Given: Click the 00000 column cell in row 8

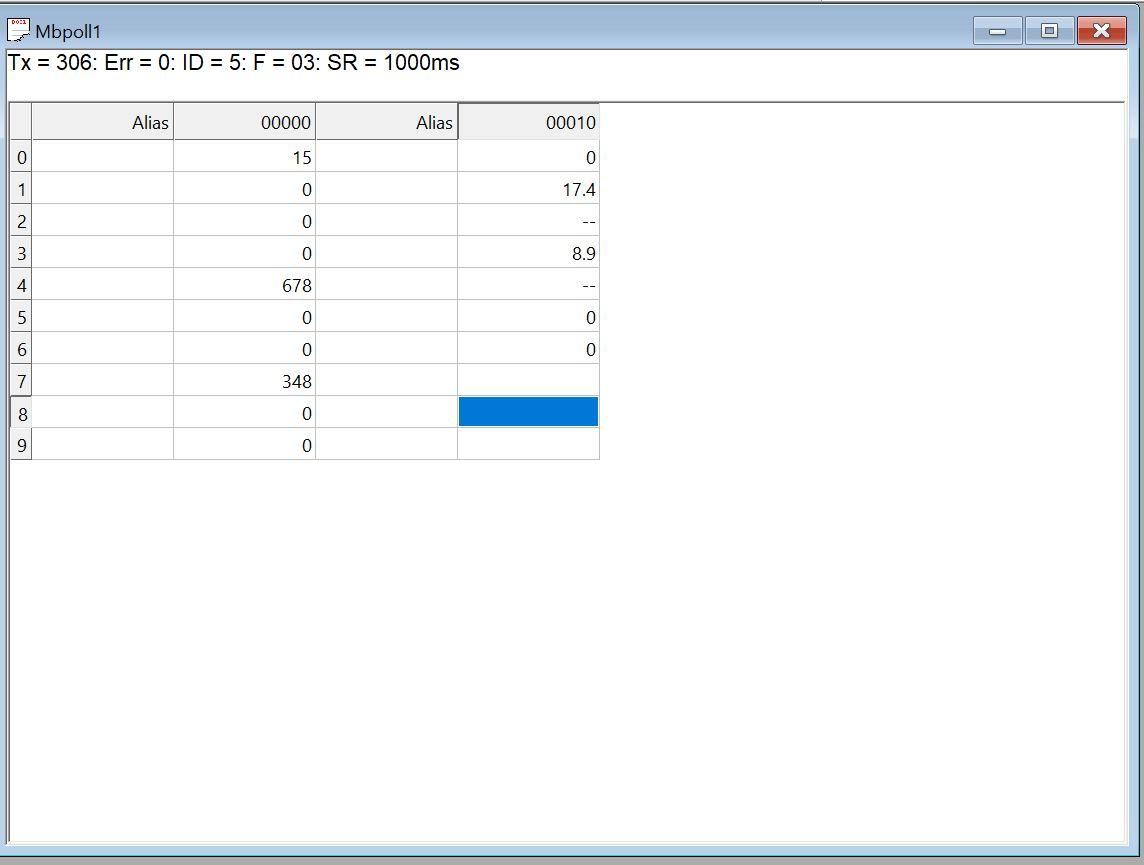Looking at the screenshot, I should [244, 413].
